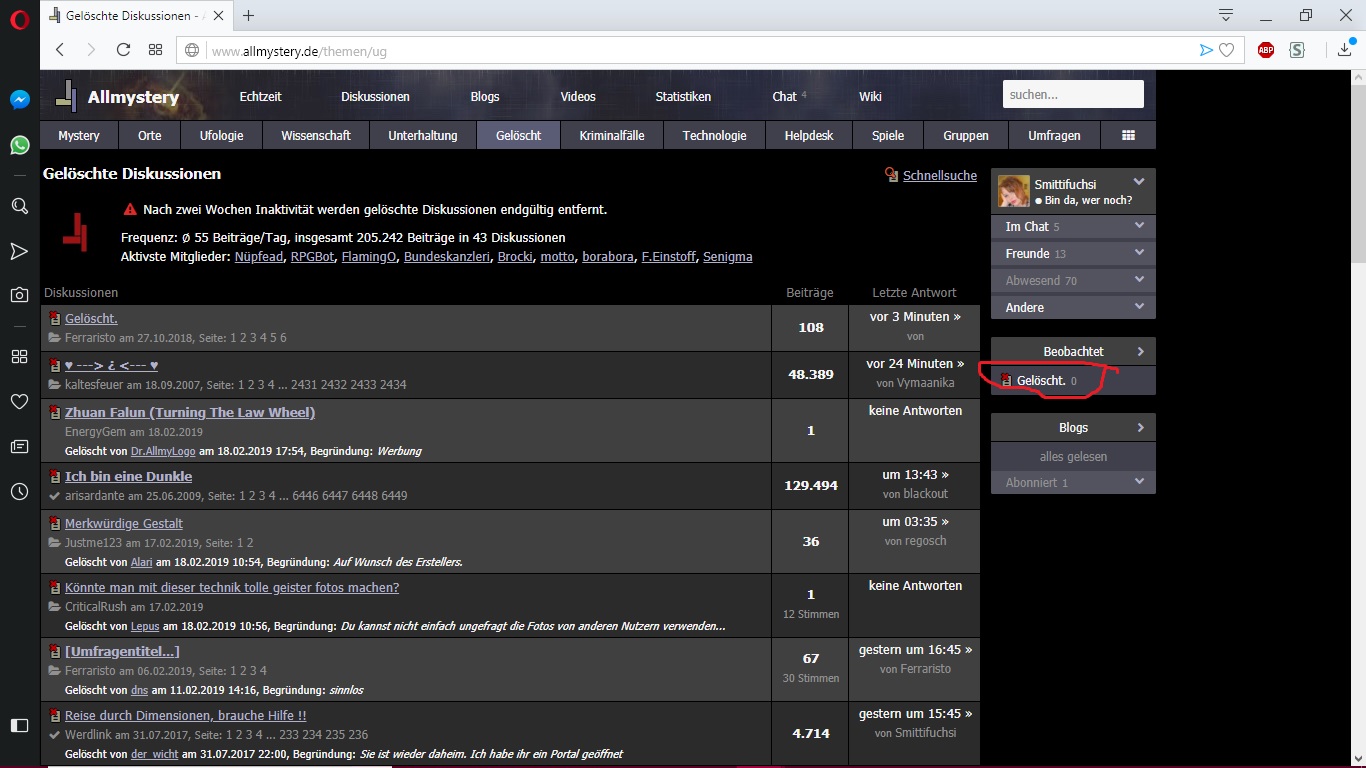1366x768 pixels.
Task: Open the sidebar history clock icon
Action: (x=19, y=491)
